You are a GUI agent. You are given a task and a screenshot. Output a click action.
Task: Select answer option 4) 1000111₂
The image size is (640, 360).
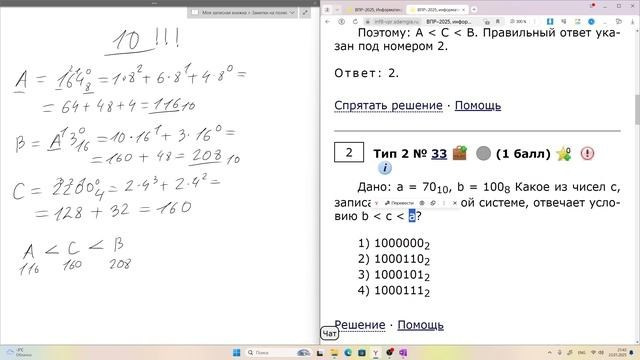tap(394, 291)
